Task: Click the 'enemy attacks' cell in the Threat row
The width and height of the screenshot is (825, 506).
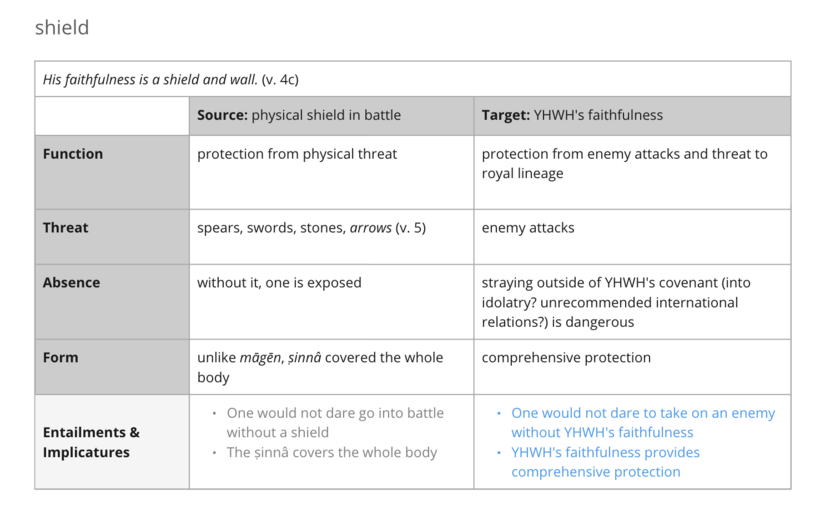Action: tap(528, 228)
